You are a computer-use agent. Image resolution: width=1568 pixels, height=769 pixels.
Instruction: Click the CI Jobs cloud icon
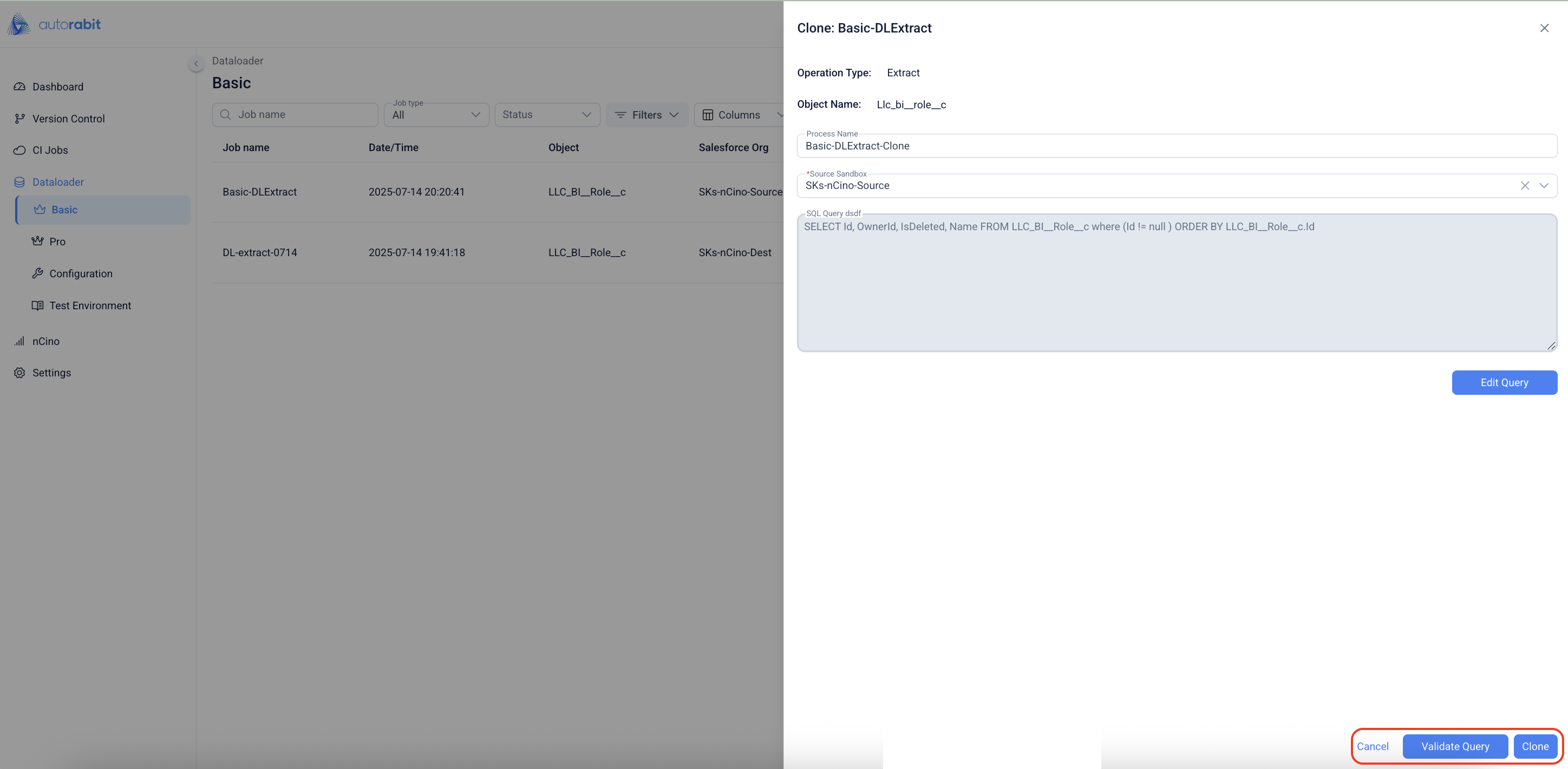point(19,151)
